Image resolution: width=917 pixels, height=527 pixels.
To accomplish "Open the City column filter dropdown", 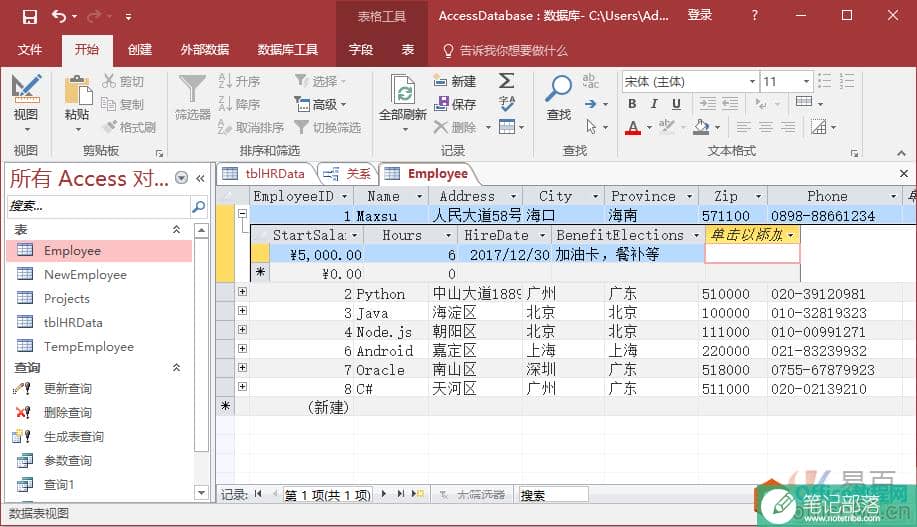I will (x=595, y=197).
